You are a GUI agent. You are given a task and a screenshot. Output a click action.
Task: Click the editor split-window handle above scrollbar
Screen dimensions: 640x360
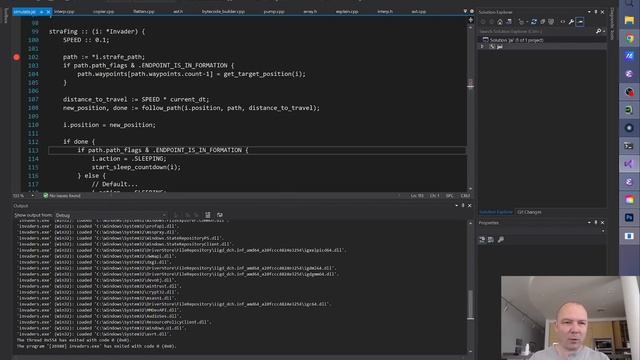(470, 20)
